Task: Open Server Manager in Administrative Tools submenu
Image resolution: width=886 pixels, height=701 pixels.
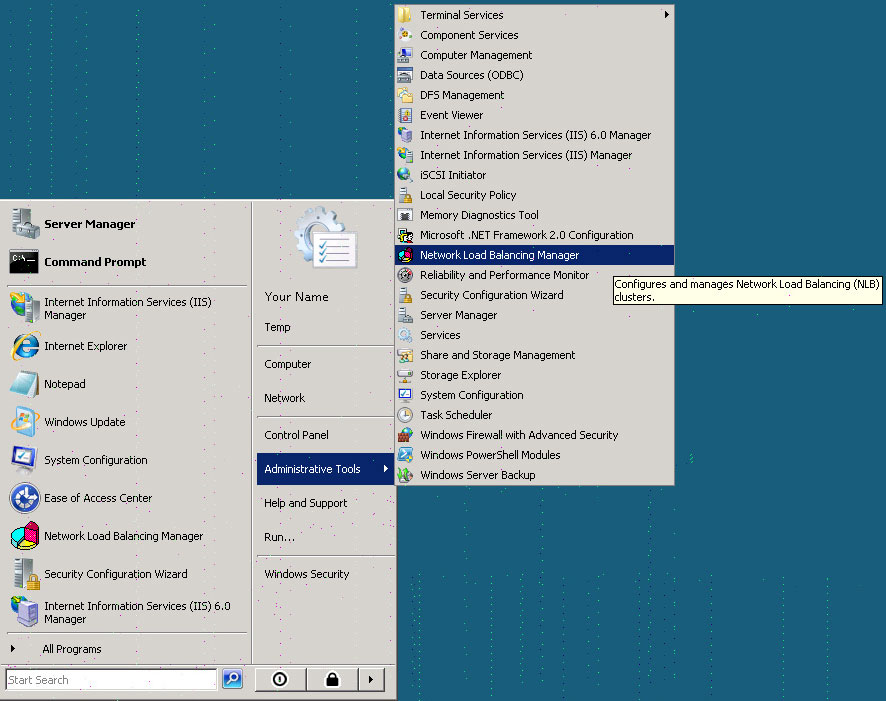Action: coord(535,315)
